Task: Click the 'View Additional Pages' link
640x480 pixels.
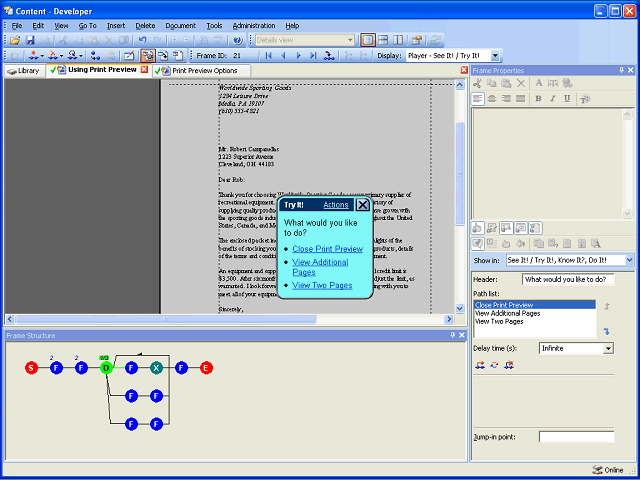Action: pyautogui.click(x=320, y=267)
